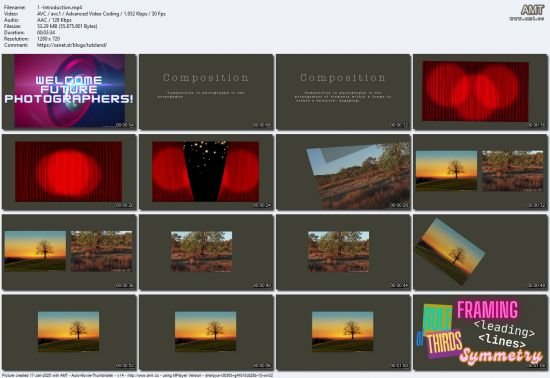Select the Composition slide thumbnail at 00:00:12

tap(343, 92)
